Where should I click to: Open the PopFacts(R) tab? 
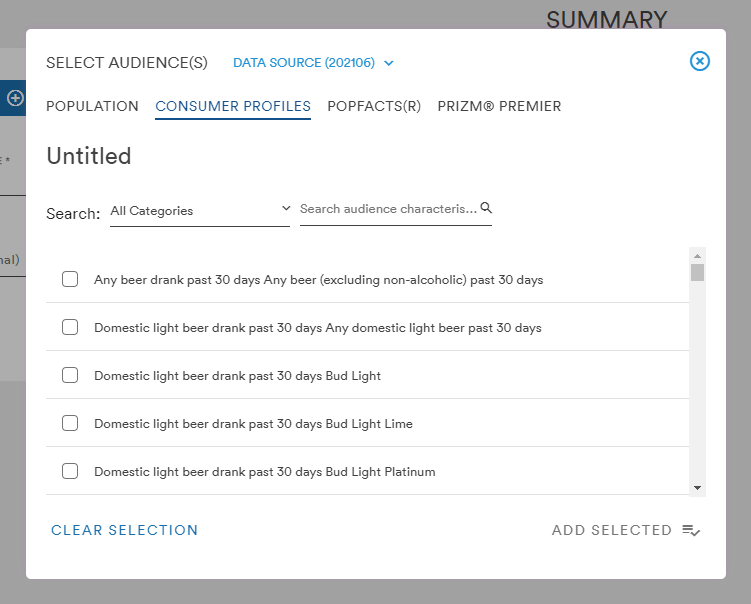(x=374, y=106)
